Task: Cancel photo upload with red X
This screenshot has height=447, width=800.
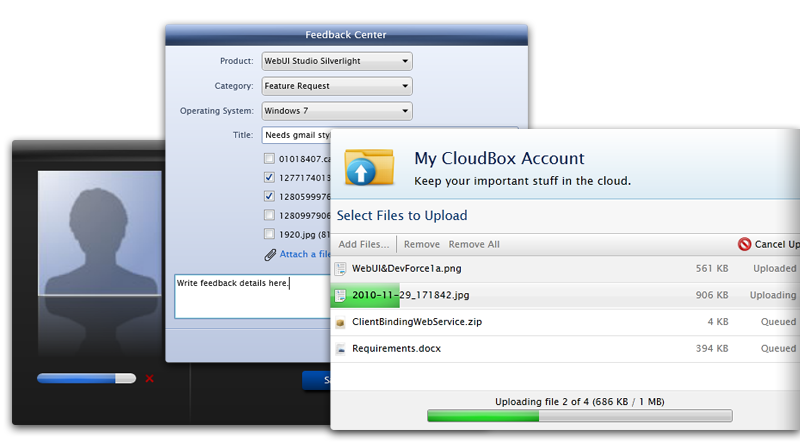Action: [149, 379]
